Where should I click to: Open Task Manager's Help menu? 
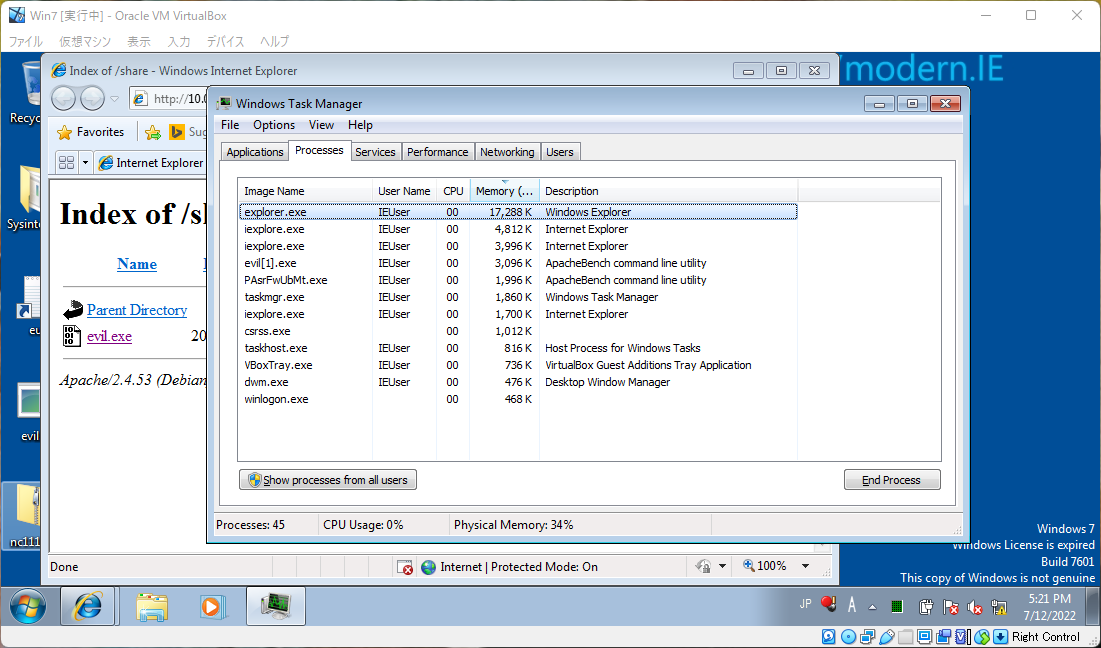click(x=360, y=125)
